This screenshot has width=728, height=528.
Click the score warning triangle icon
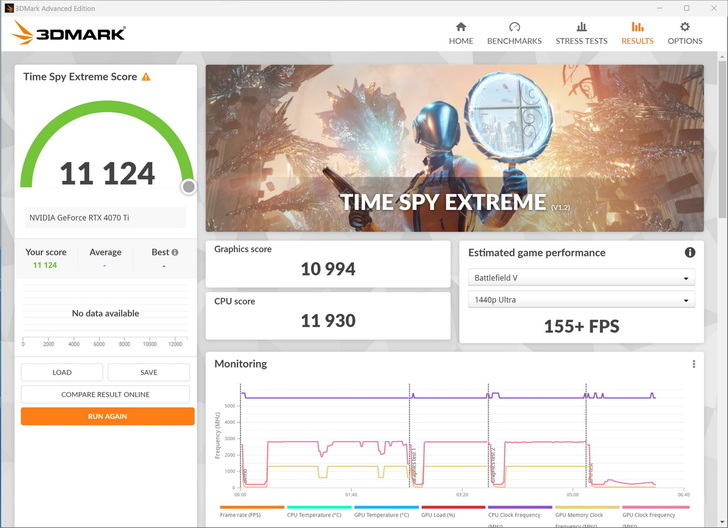[146, 77]
